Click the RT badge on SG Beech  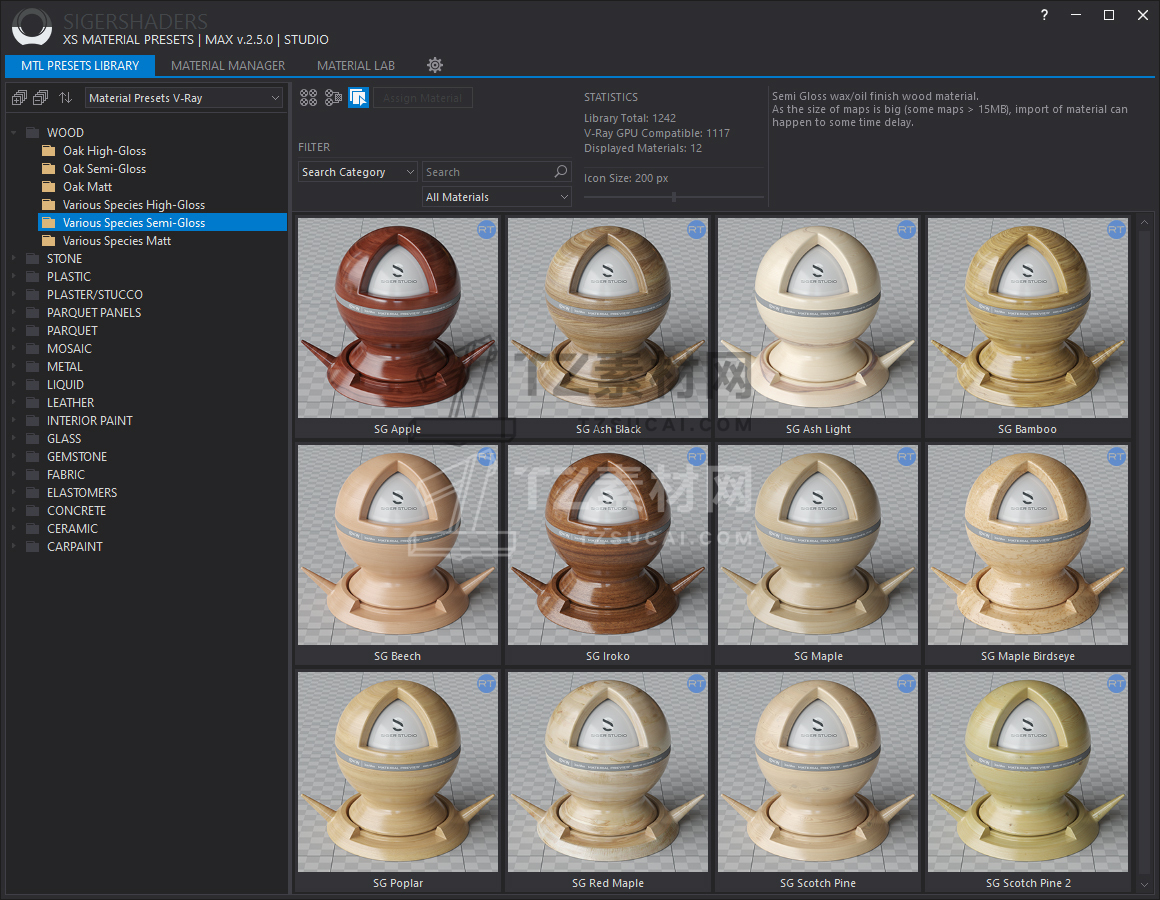tap(486, 457)
